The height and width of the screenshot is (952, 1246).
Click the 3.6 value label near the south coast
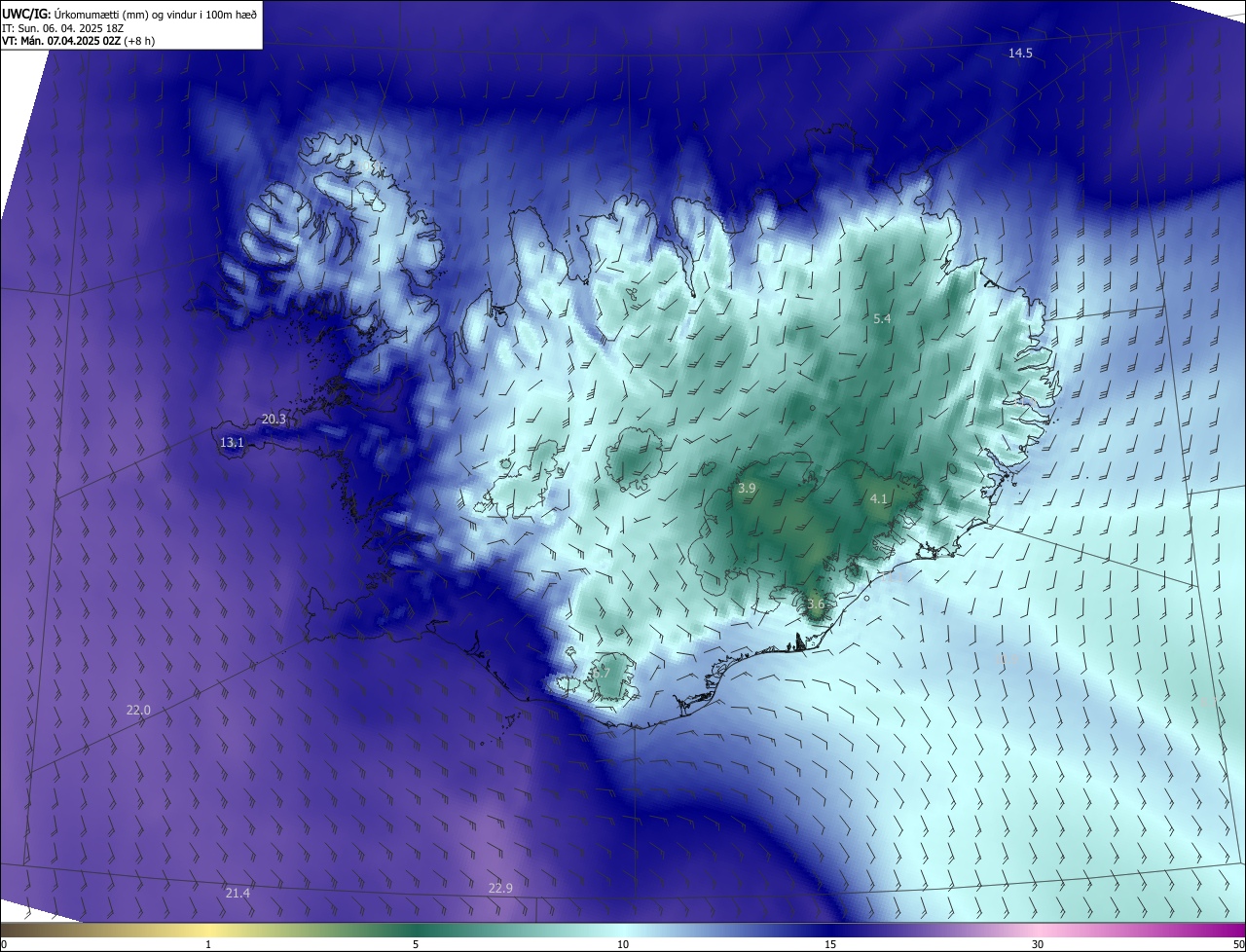coord(816,604)
